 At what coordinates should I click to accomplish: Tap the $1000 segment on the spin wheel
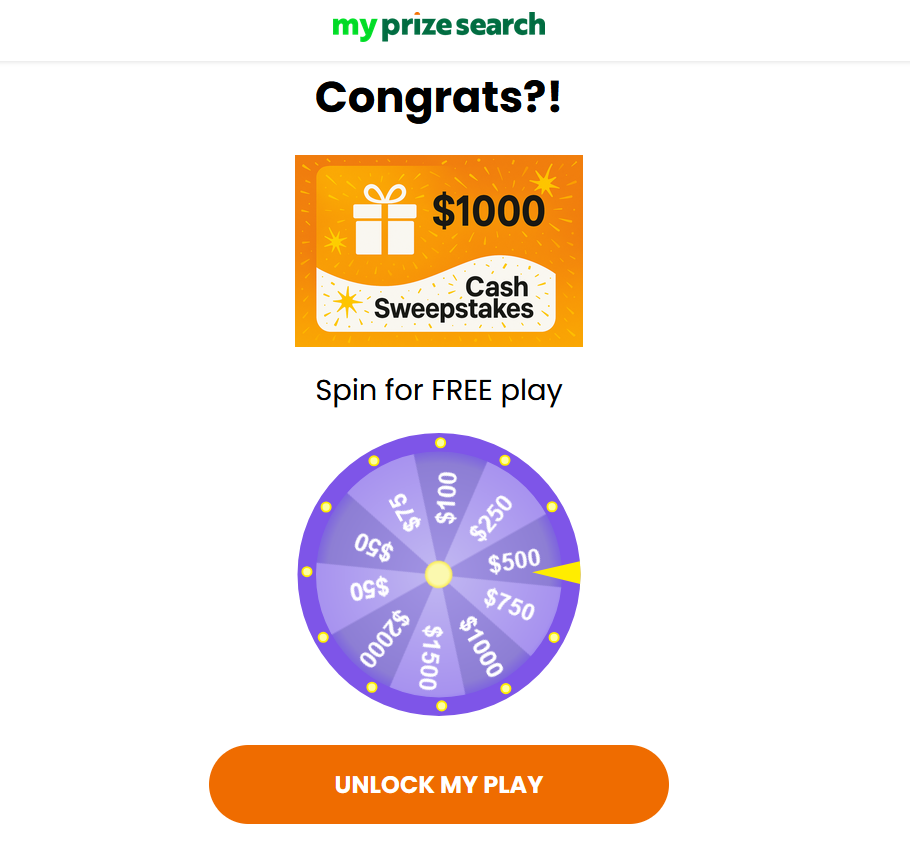tap(481, 645)
